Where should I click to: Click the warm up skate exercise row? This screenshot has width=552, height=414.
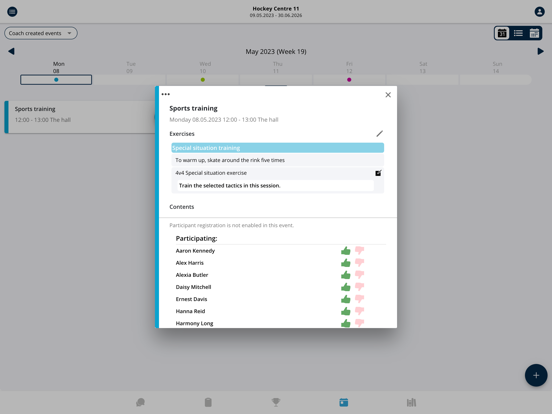277,160
